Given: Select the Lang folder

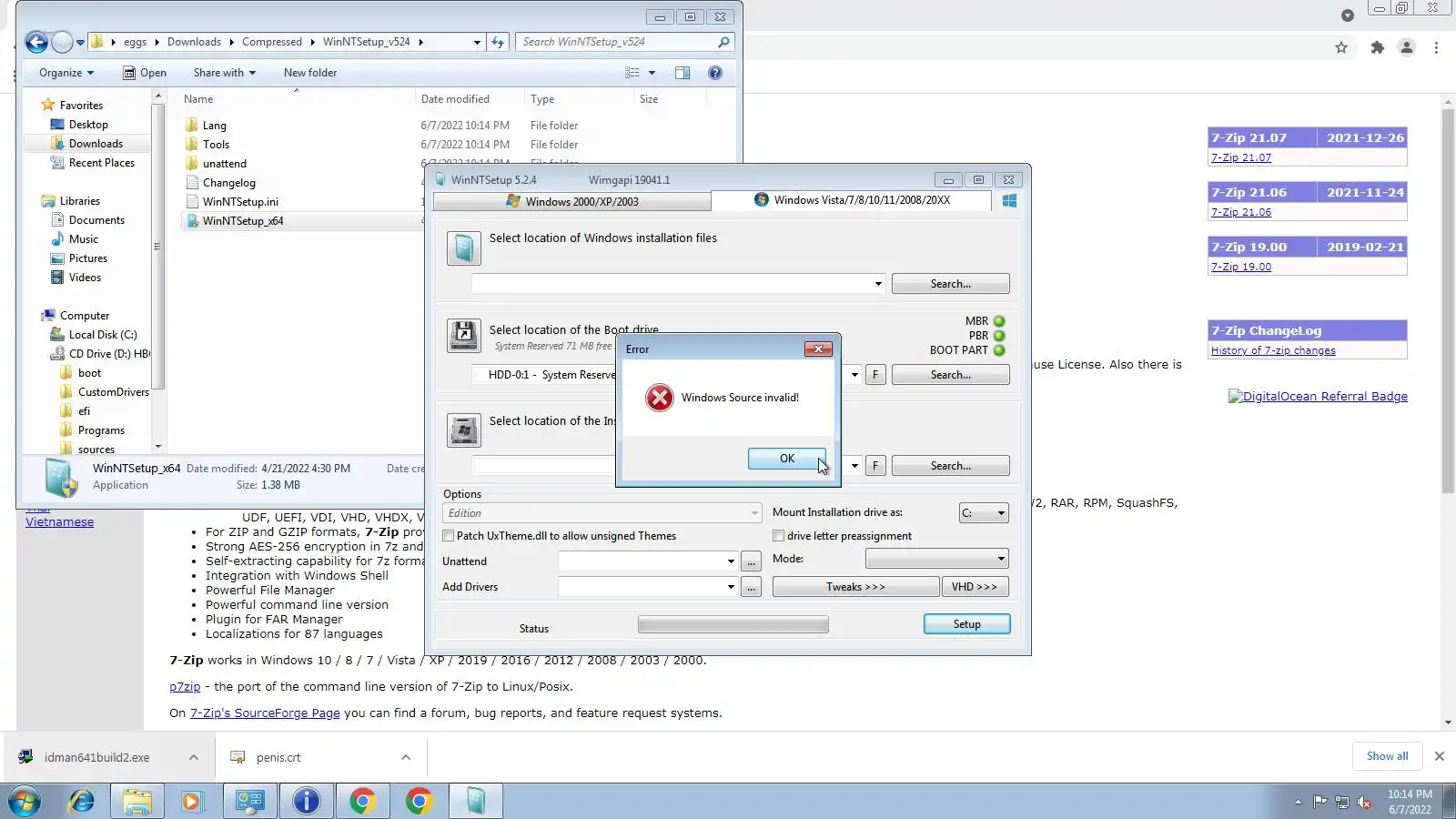Looking at the screenshot, I should coord(215,126).
